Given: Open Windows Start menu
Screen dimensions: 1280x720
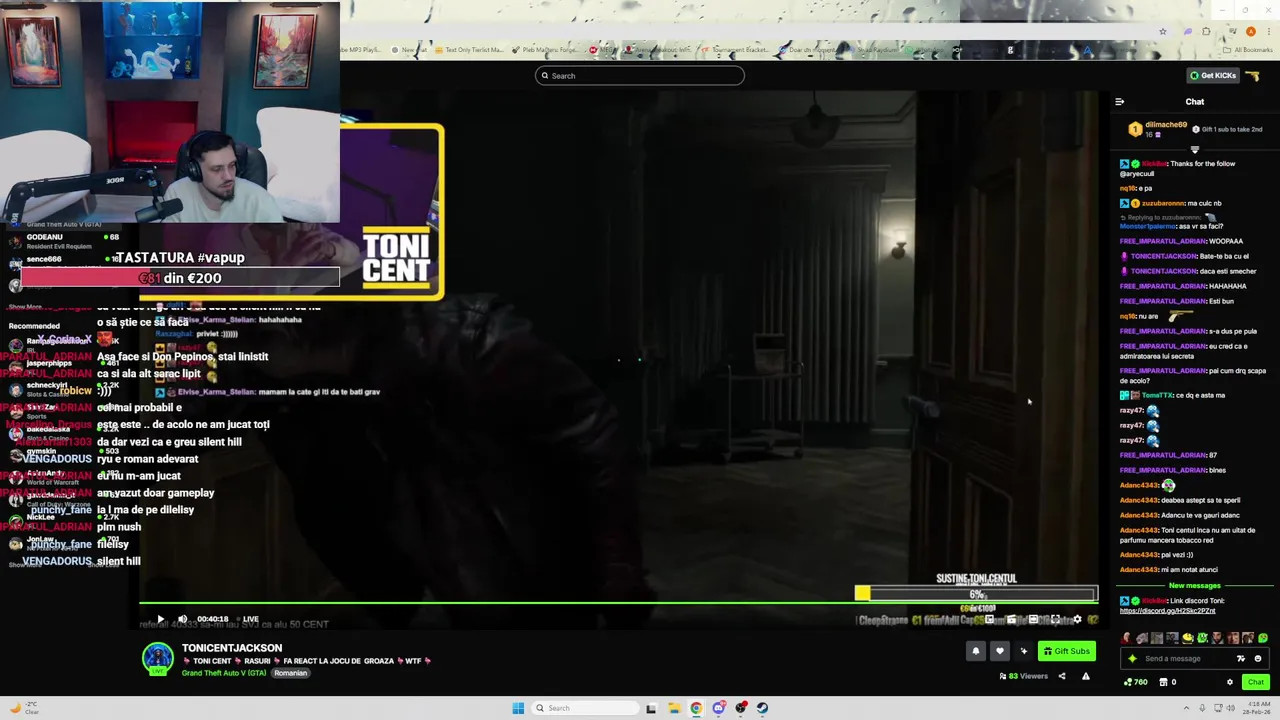Looking at the screenshot, I should pyautogui.click(x=518, y=708).
